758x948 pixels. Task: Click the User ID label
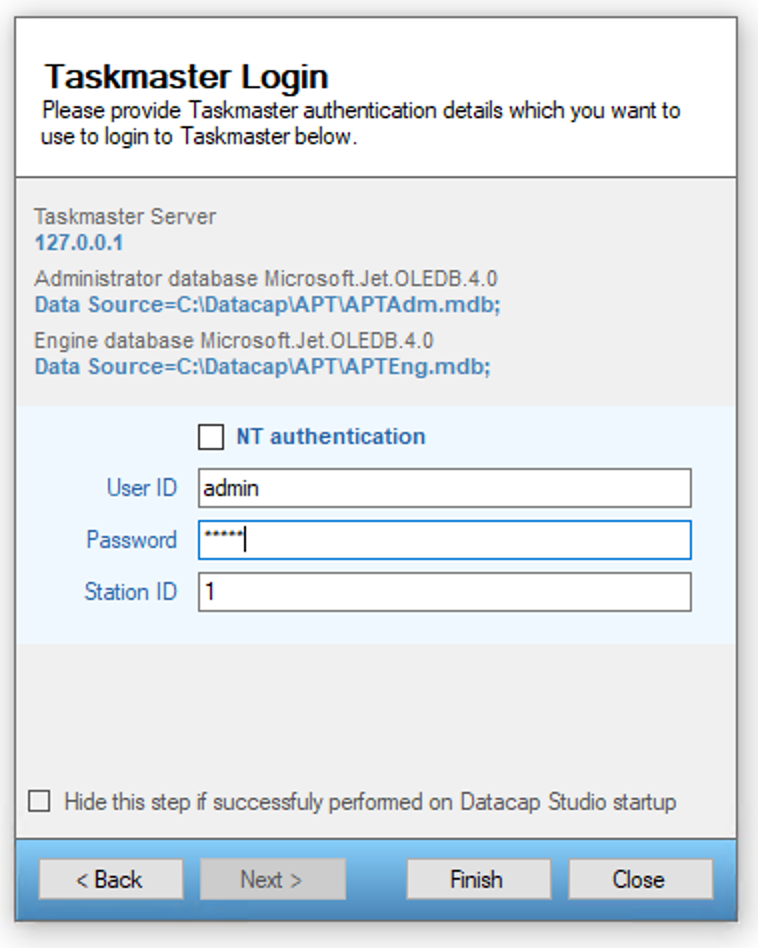click(x=141, y=488)
